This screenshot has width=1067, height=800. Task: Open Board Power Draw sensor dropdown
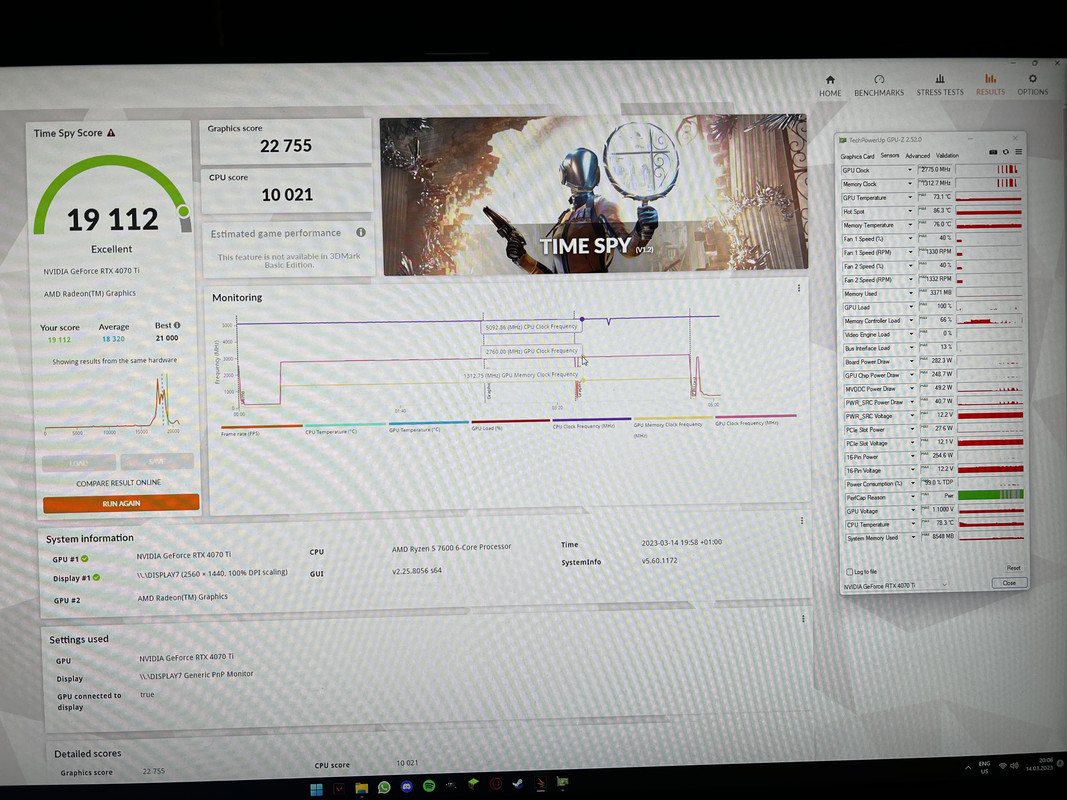pos(912,361)
